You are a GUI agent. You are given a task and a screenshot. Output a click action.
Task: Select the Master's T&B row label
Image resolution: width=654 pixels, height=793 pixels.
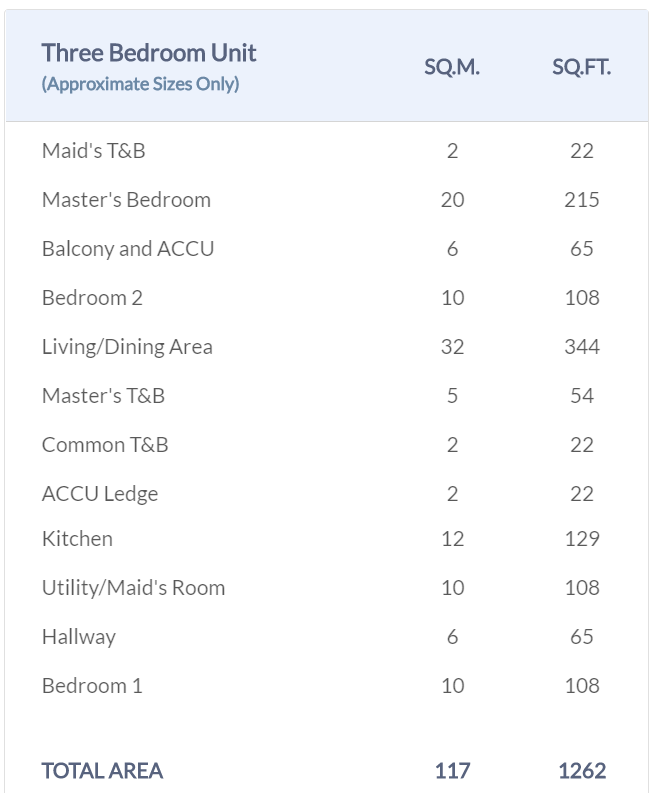[103, 396]
